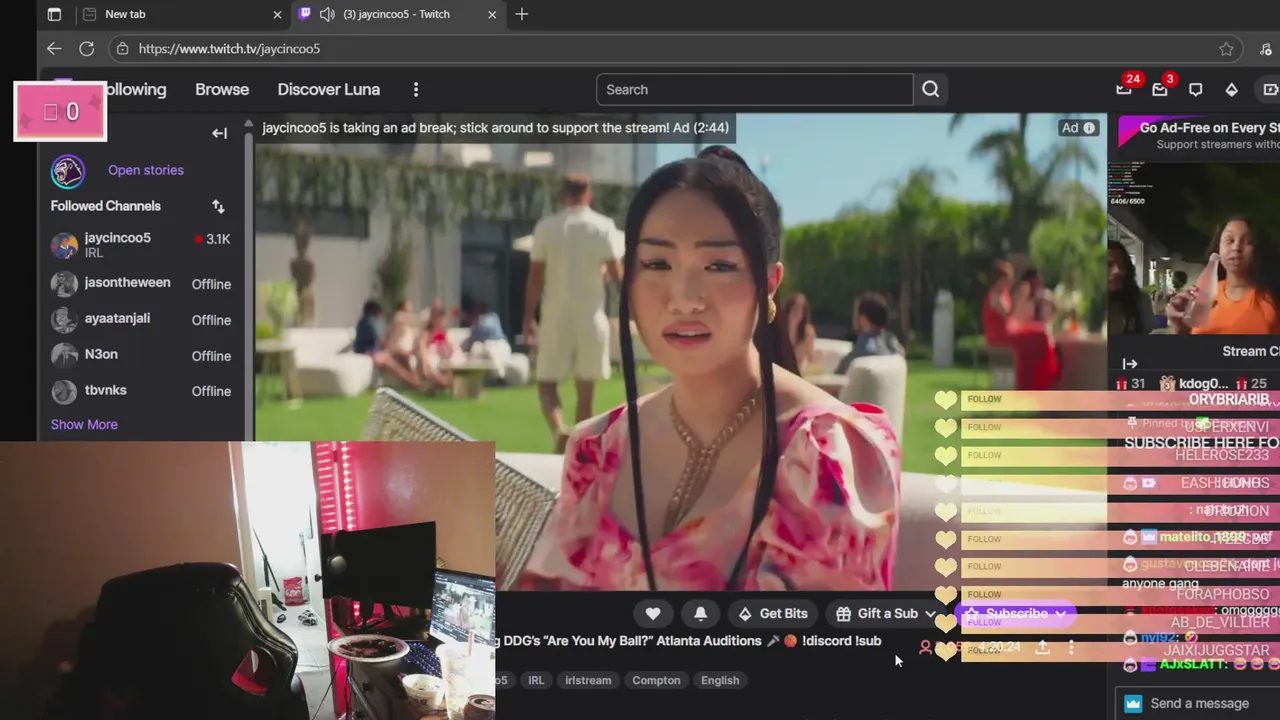Focus the Send a message chat box
1280x720 pixels.
1198,703
